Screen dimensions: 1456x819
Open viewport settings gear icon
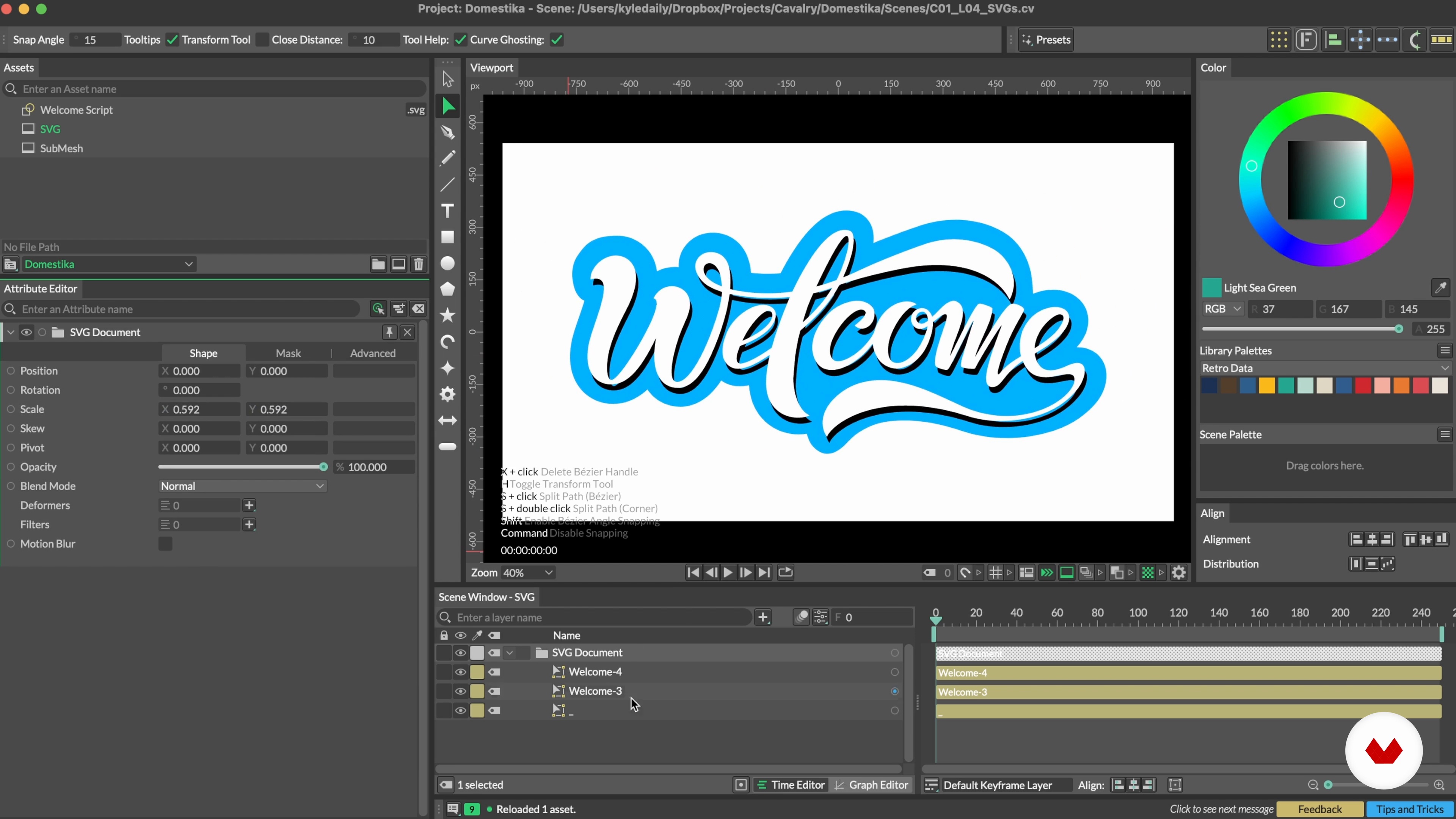(1178, 573)
